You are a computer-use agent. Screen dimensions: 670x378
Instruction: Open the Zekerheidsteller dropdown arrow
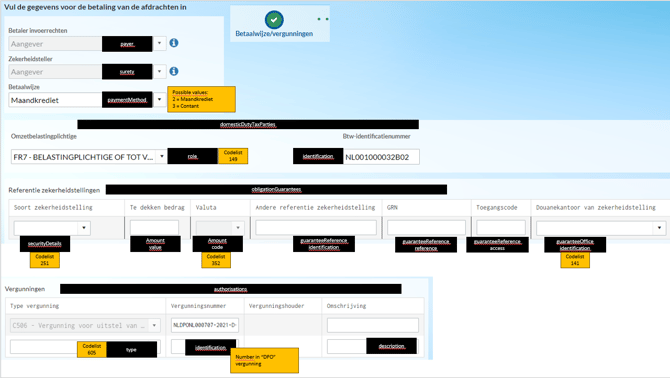point(159,71)
